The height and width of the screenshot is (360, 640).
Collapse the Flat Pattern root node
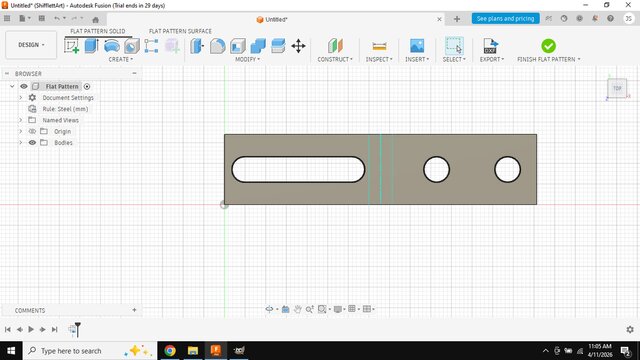click(12, 86)
